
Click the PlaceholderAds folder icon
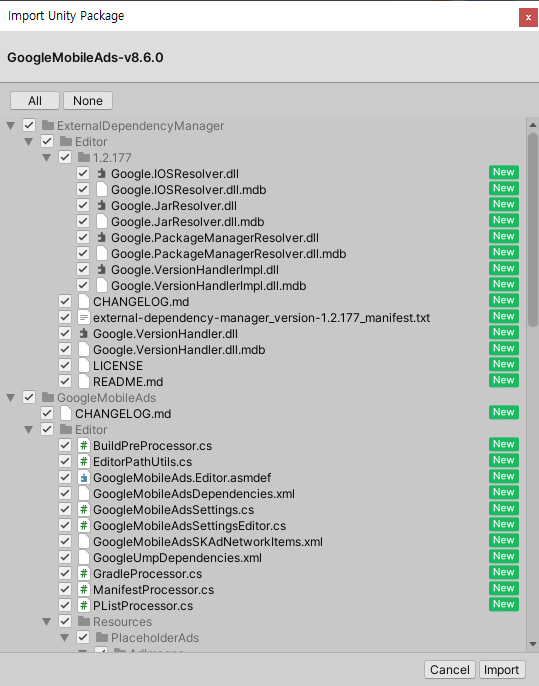102,637
